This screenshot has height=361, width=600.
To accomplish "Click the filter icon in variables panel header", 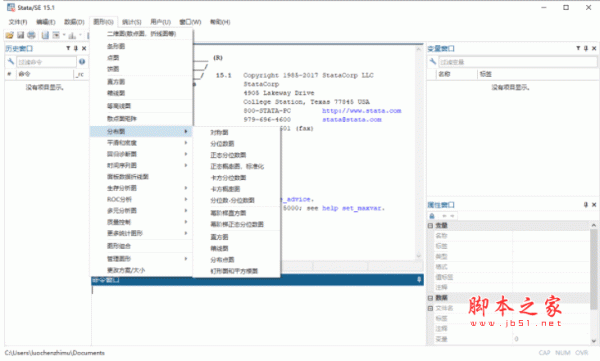I will [578, 48].
